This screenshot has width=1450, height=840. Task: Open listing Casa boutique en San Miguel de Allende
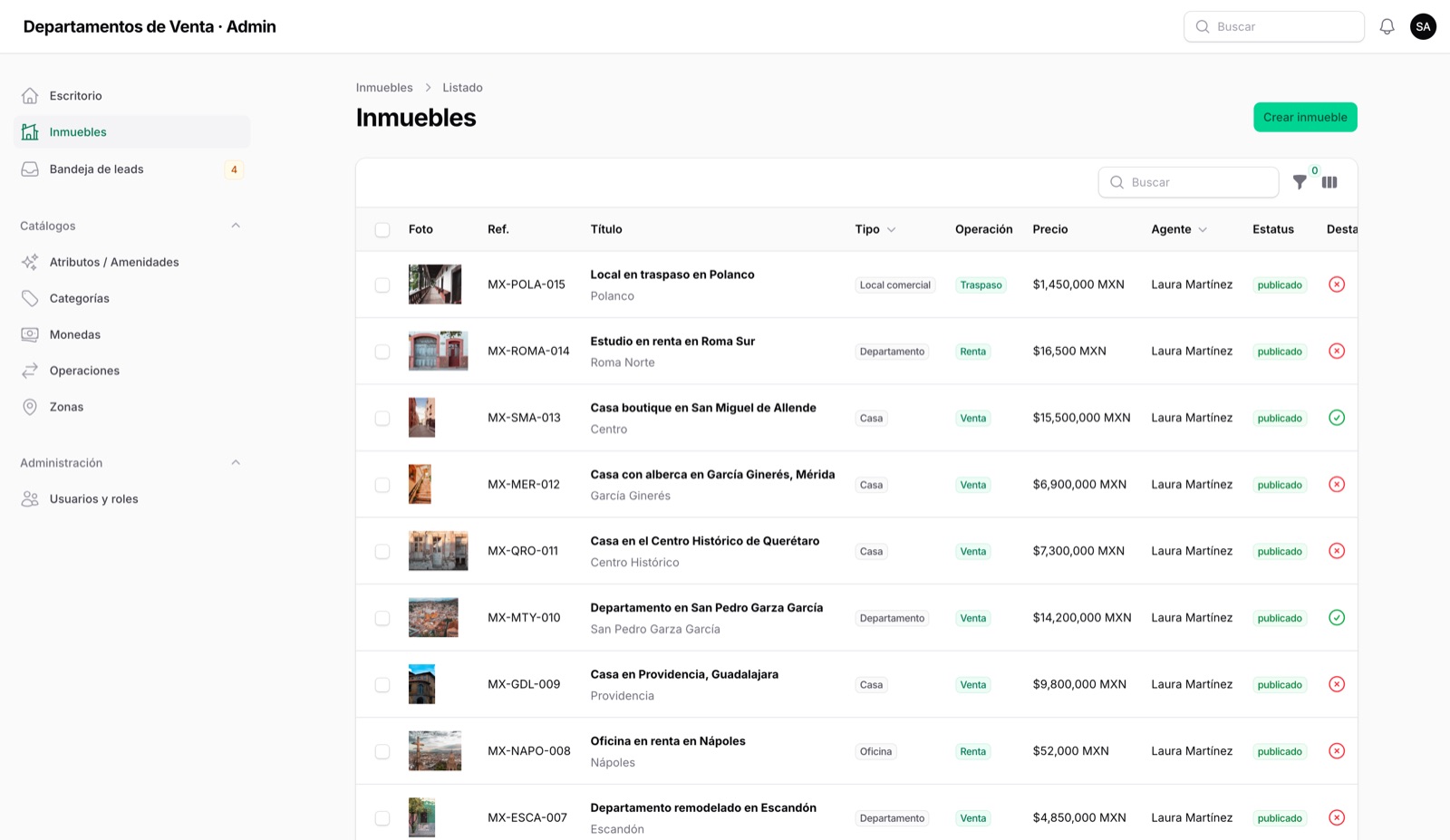click(x=703, y=408)
